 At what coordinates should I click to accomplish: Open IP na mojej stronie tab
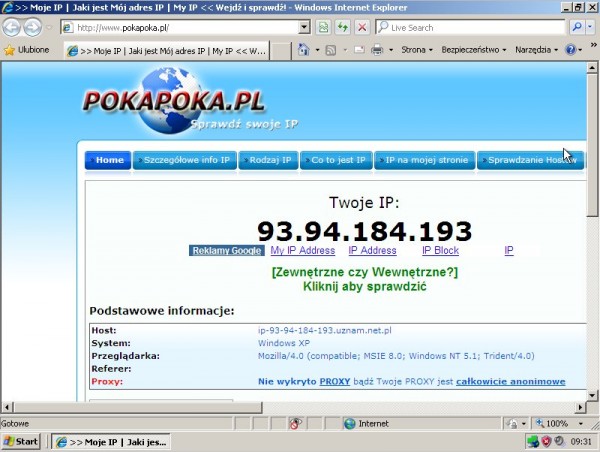coord(425,160)
